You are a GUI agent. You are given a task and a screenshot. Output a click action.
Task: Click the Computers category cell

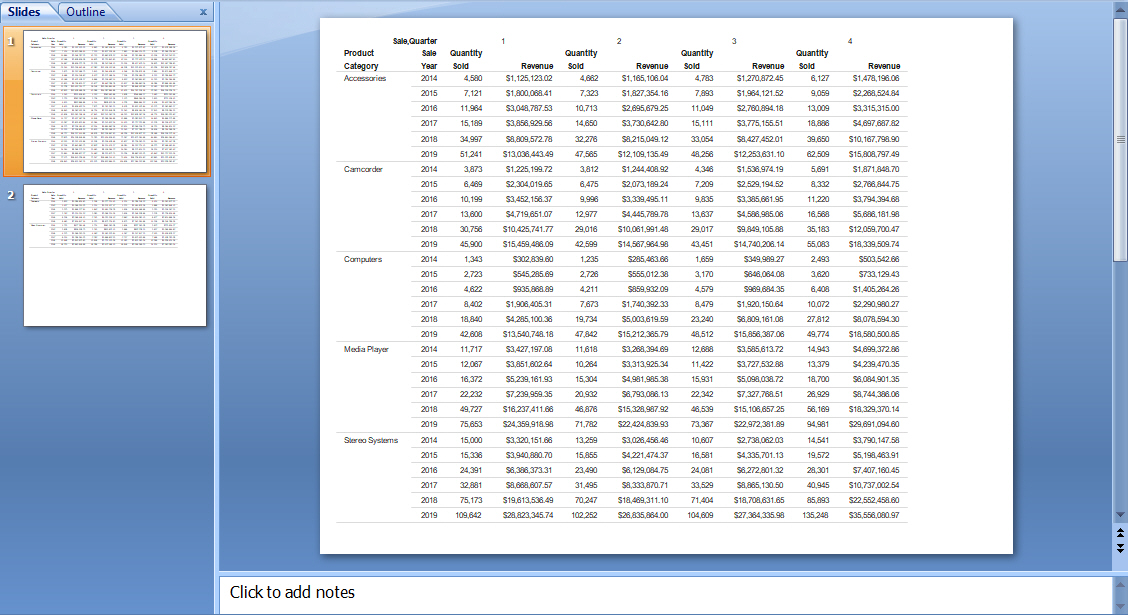(363, 259)
